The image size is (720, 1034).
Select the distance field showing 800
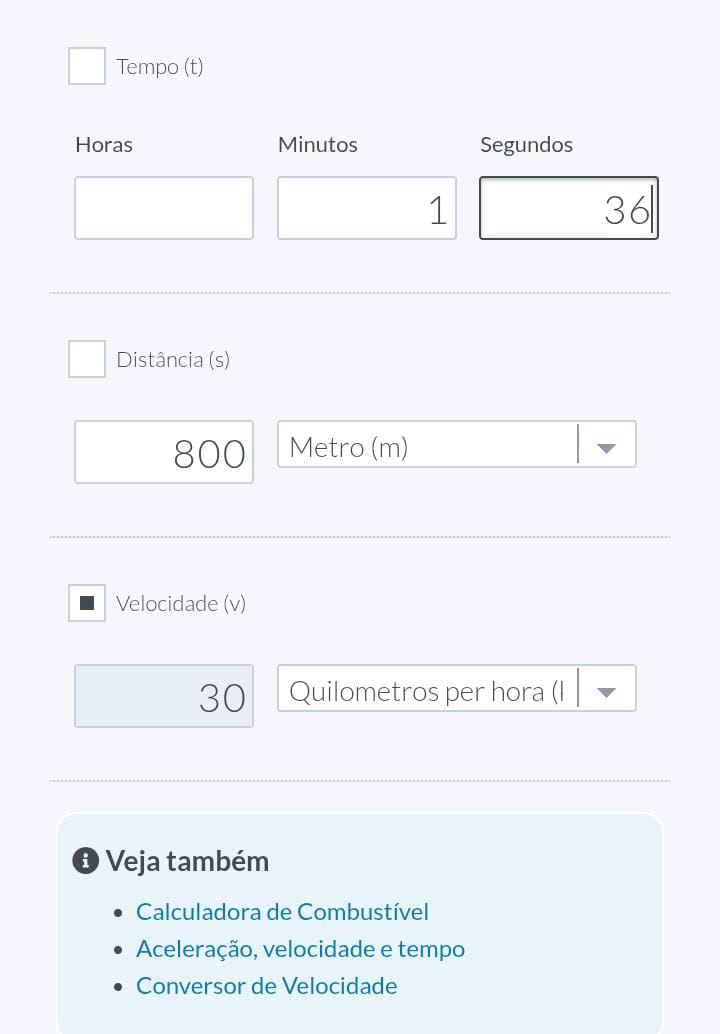click(164, 452)
